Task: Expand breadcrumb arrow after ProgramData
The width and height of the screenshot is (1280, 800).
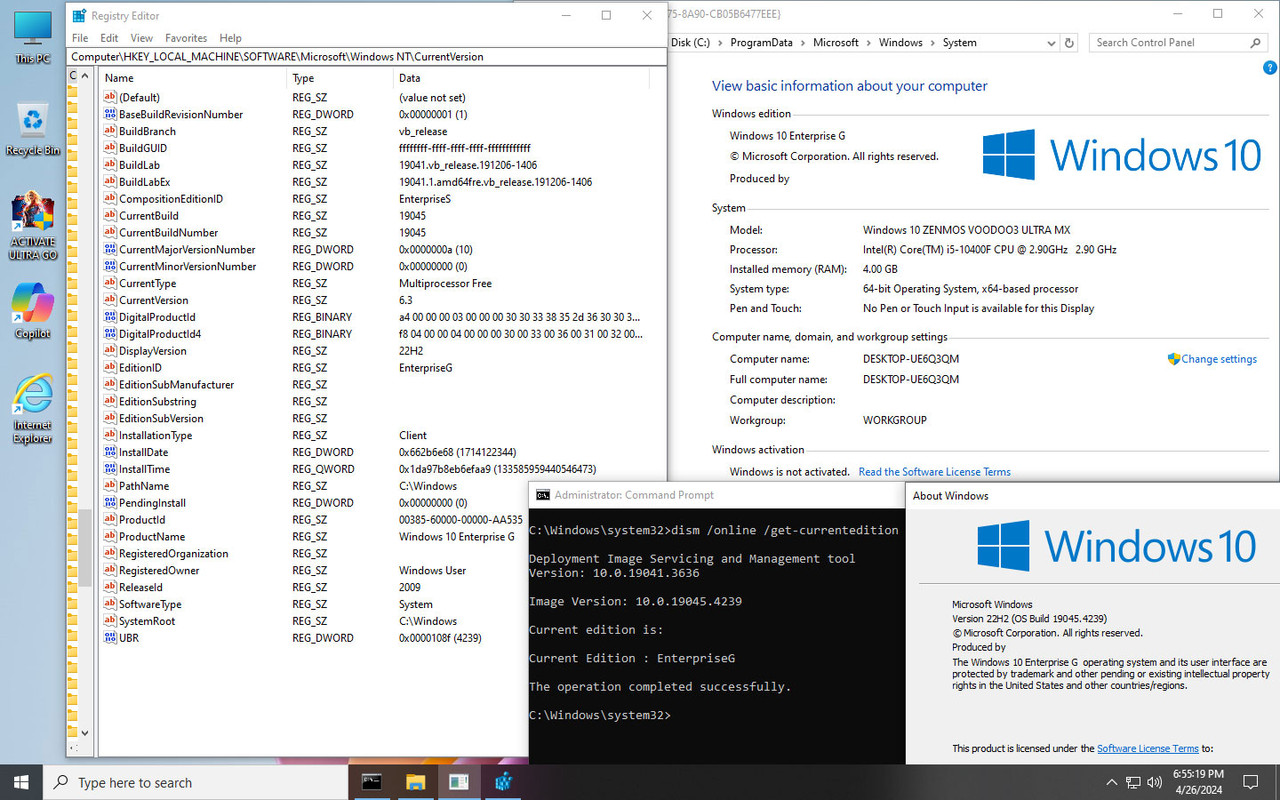Action: tap(802, 43)
